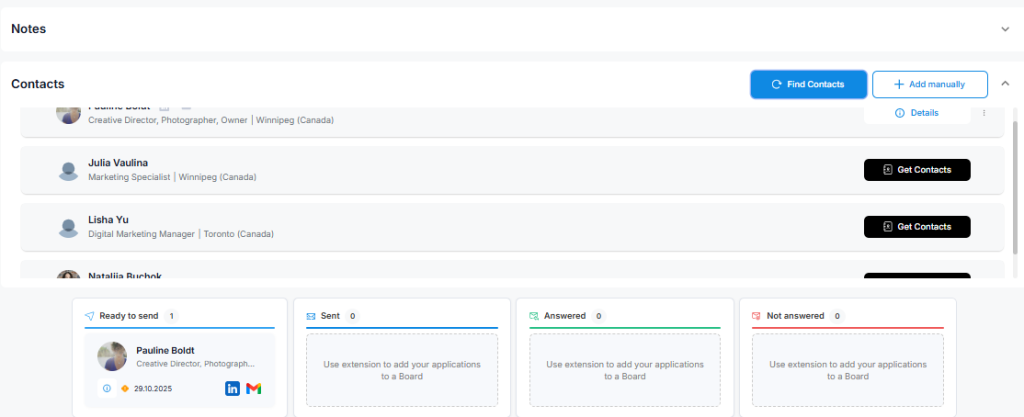Click the contacts list vertical scrollbar
1024x417 pixels.
[1014, 187]
